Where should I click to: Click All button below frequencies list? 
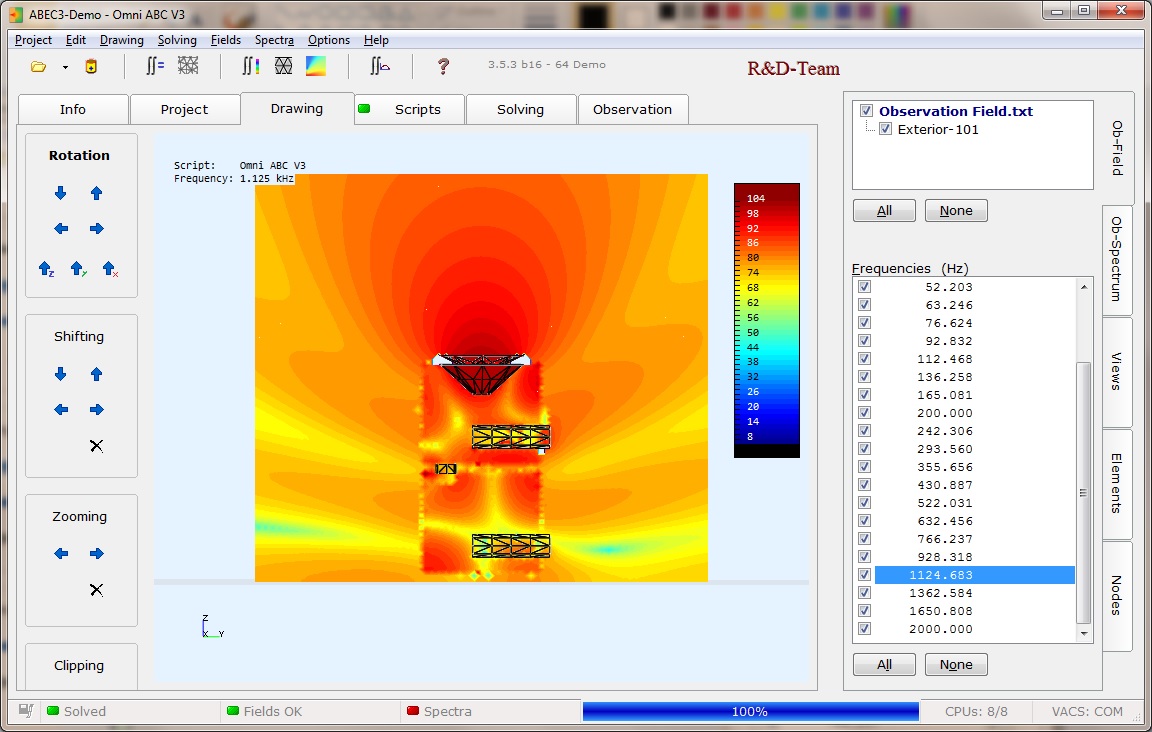pyautogui.click(x=884, y=664)
